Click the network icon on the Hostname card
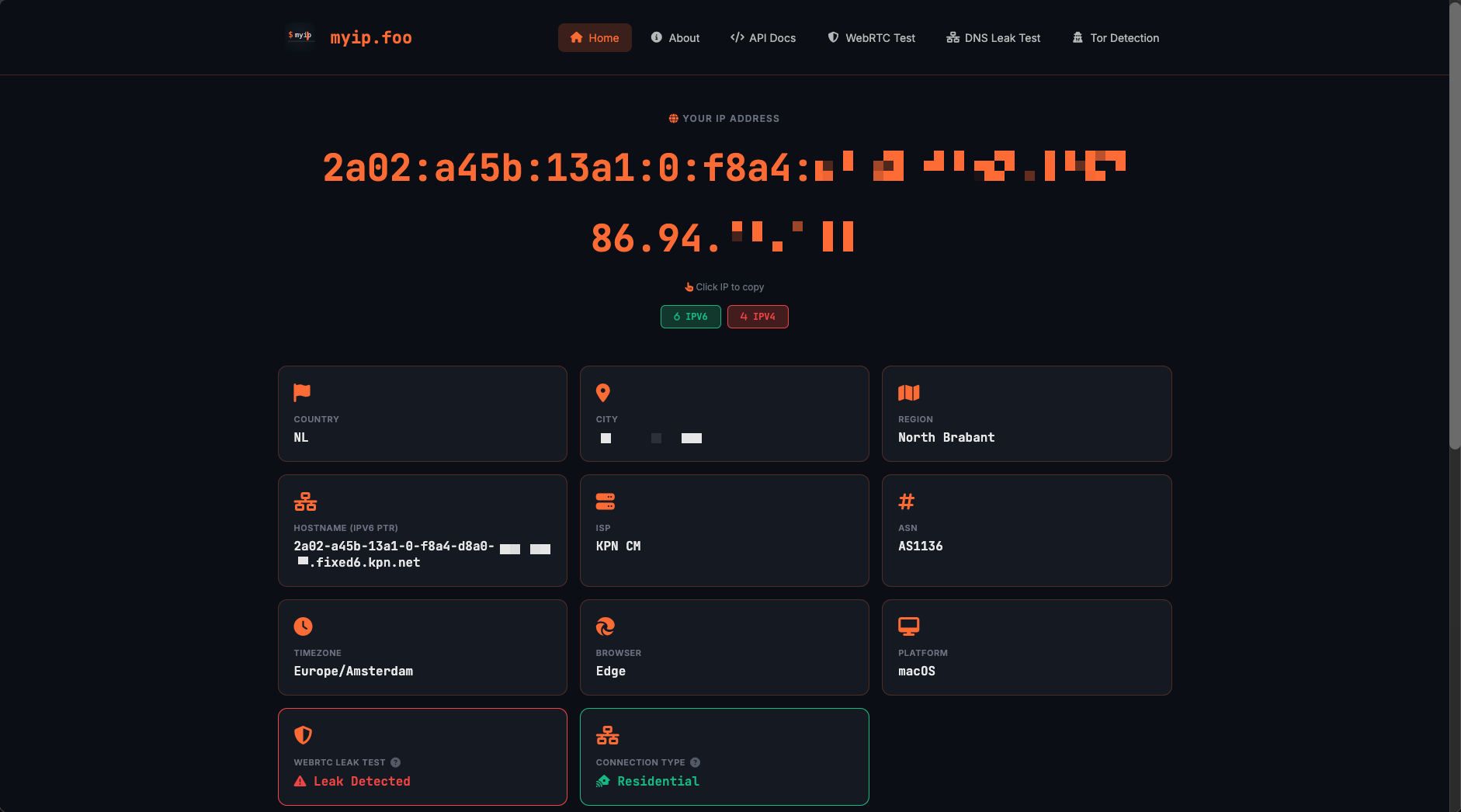The image size is (1461, 812). click(x=304, y=501)
